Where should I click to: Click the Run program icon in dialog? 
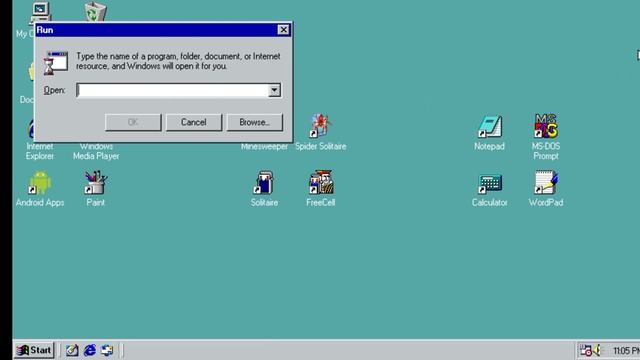(x=56, y=63)
